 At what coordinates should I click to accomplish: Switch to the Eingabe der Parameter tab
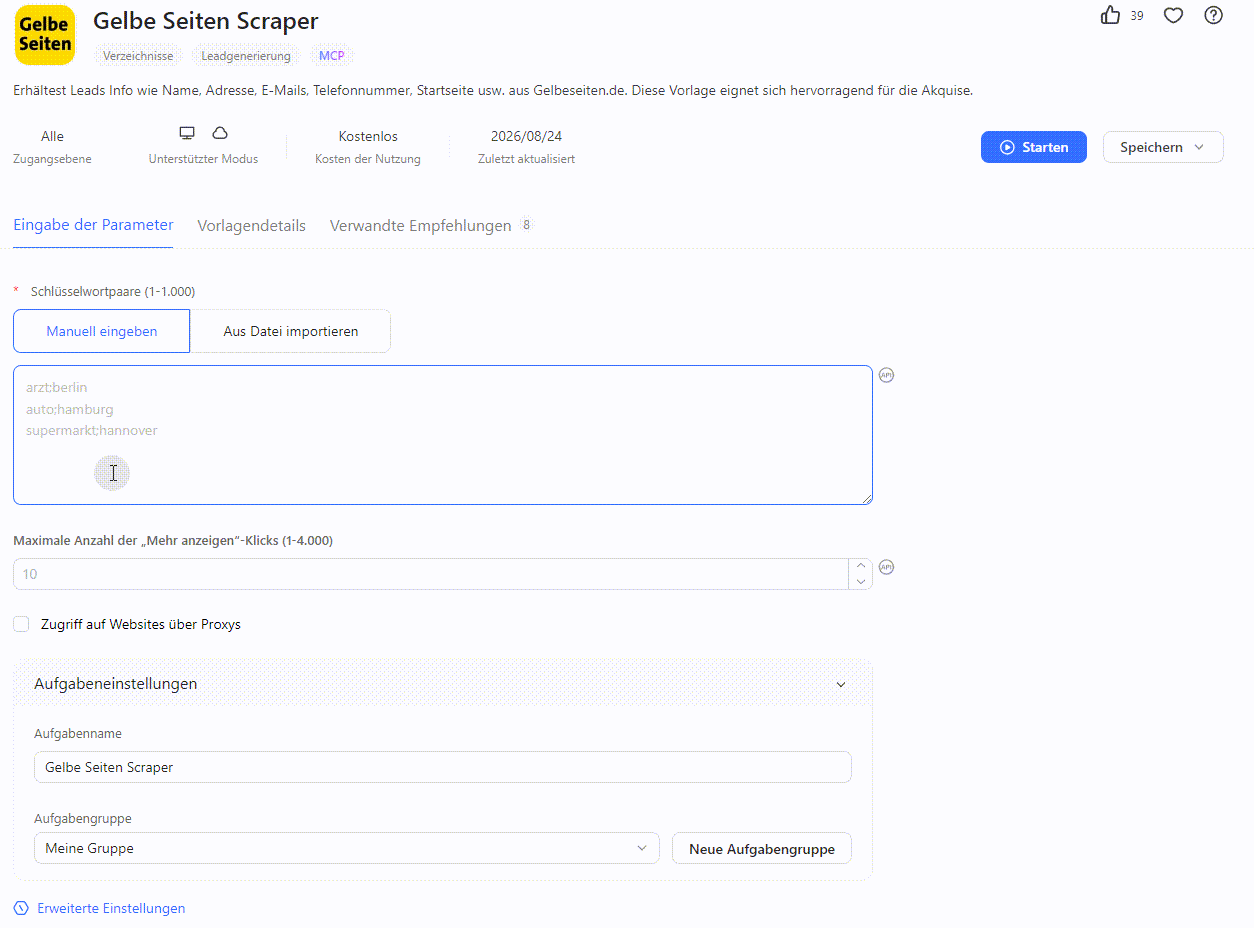[x=93, y=225]
